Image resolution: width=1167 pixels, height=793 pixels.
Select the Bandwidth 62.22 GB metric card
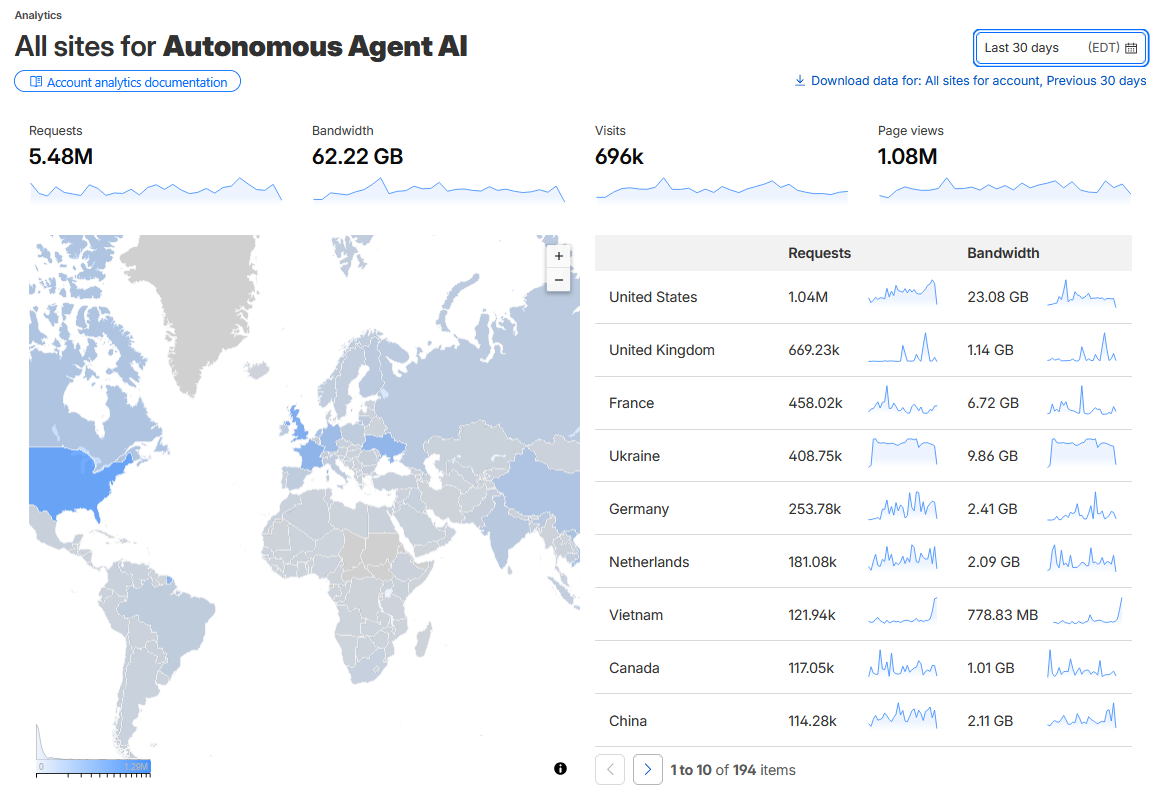click(438, 162)
